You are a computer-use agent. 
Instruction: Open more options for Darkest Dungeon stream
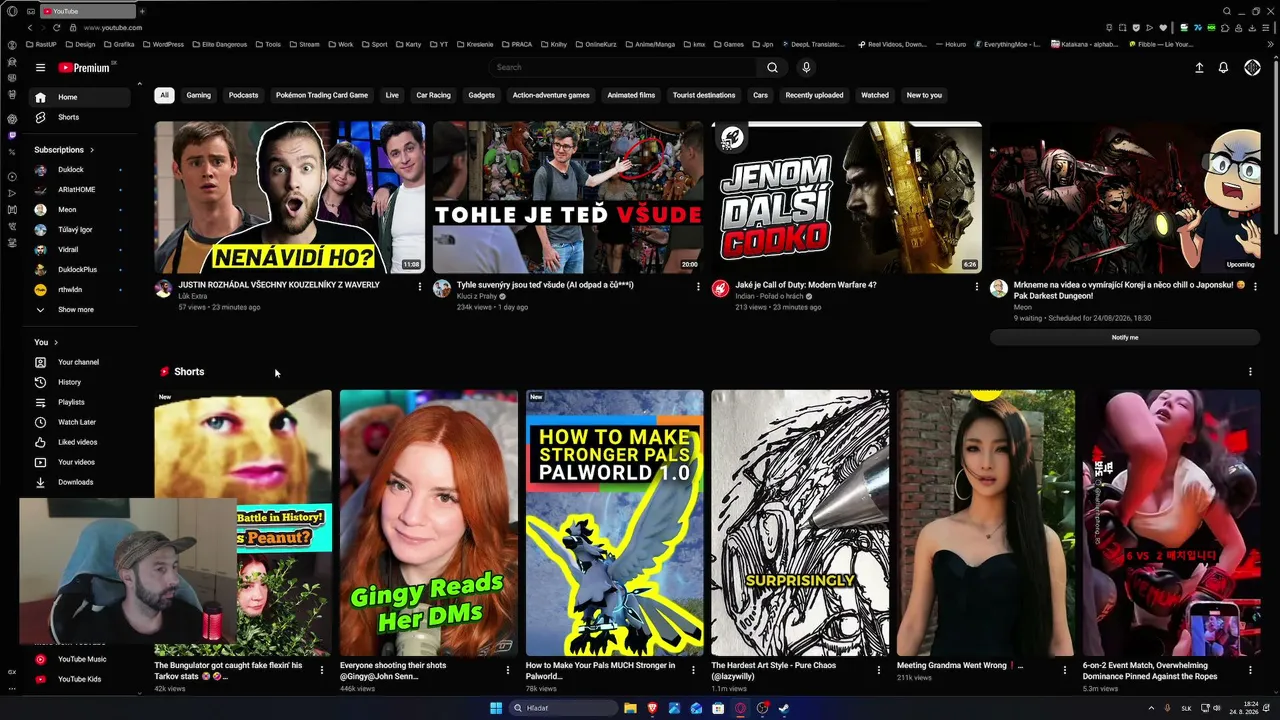click(x=1255, y=286)
